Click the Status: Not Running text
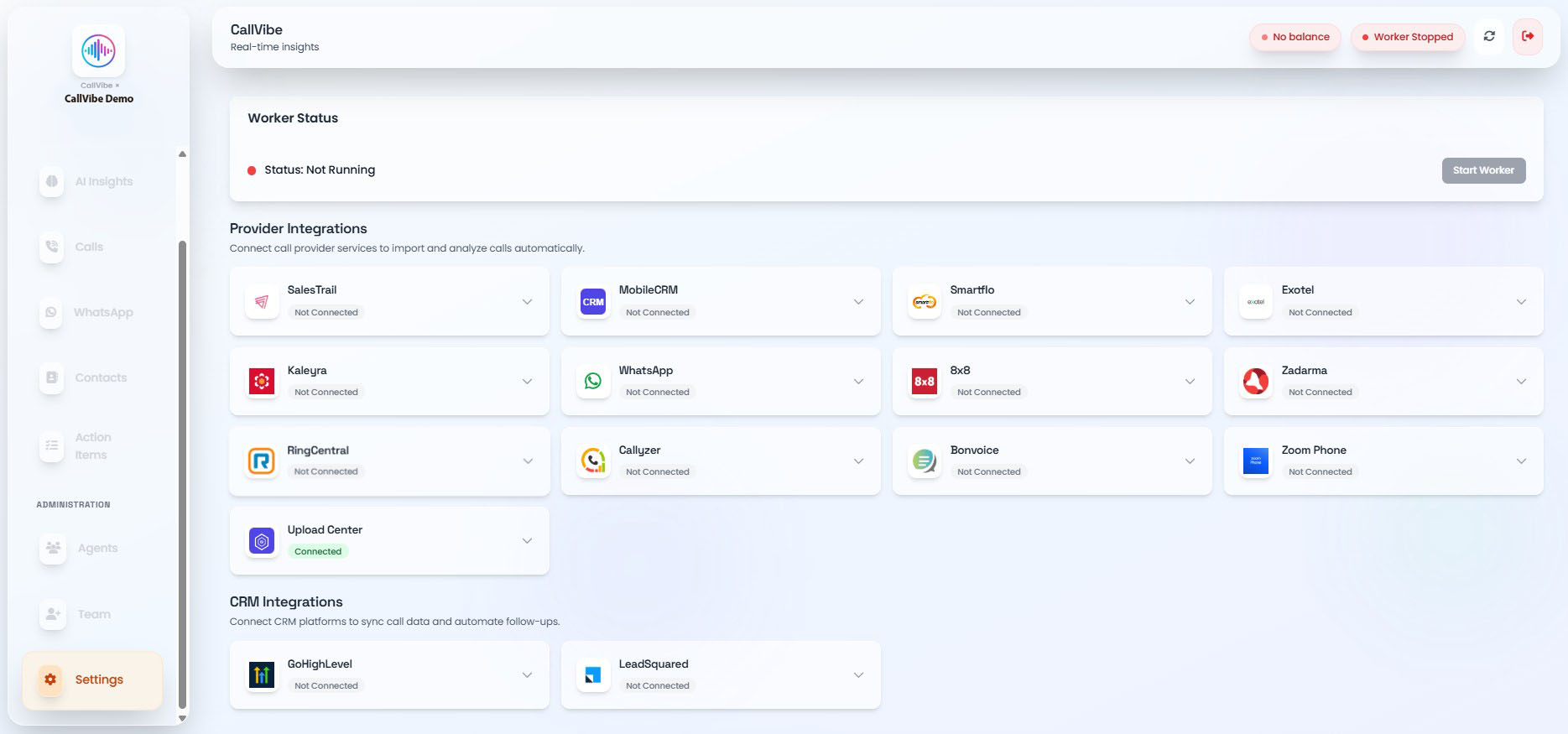The height and width of the screenshot is (734, 1568). (320, 169)
